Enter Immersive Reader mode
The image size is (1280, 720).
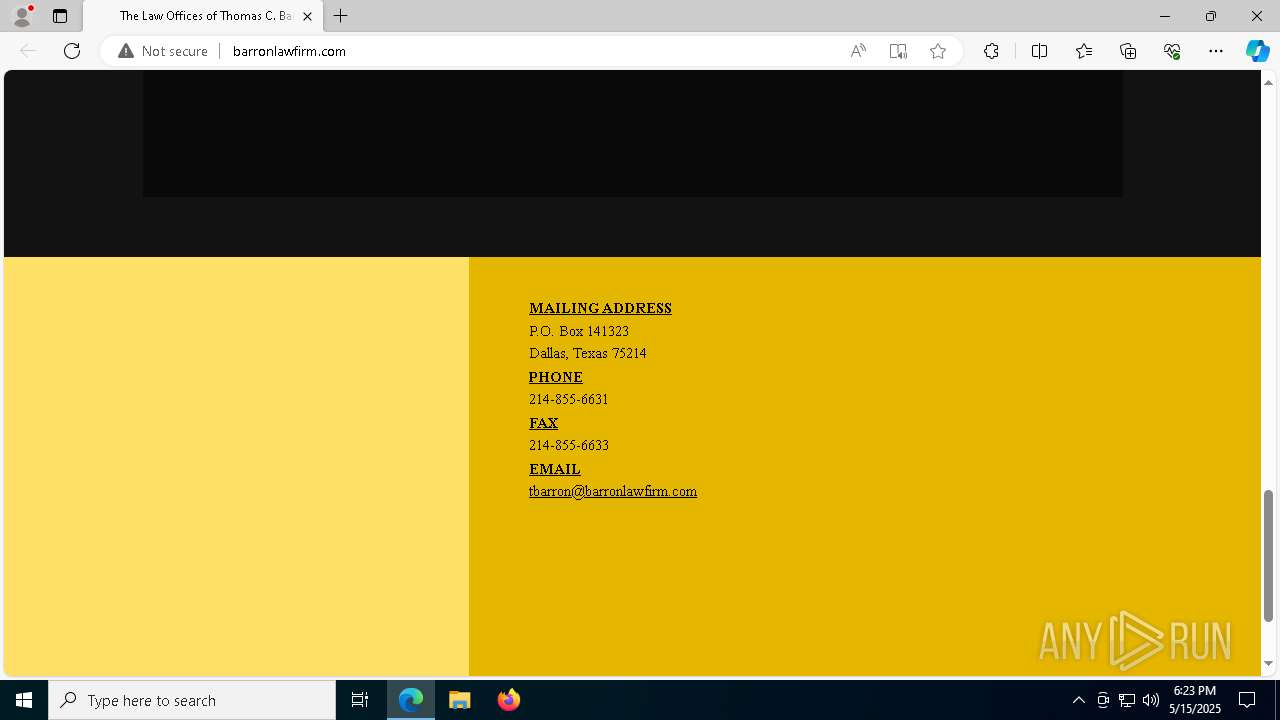pos(898,51)
